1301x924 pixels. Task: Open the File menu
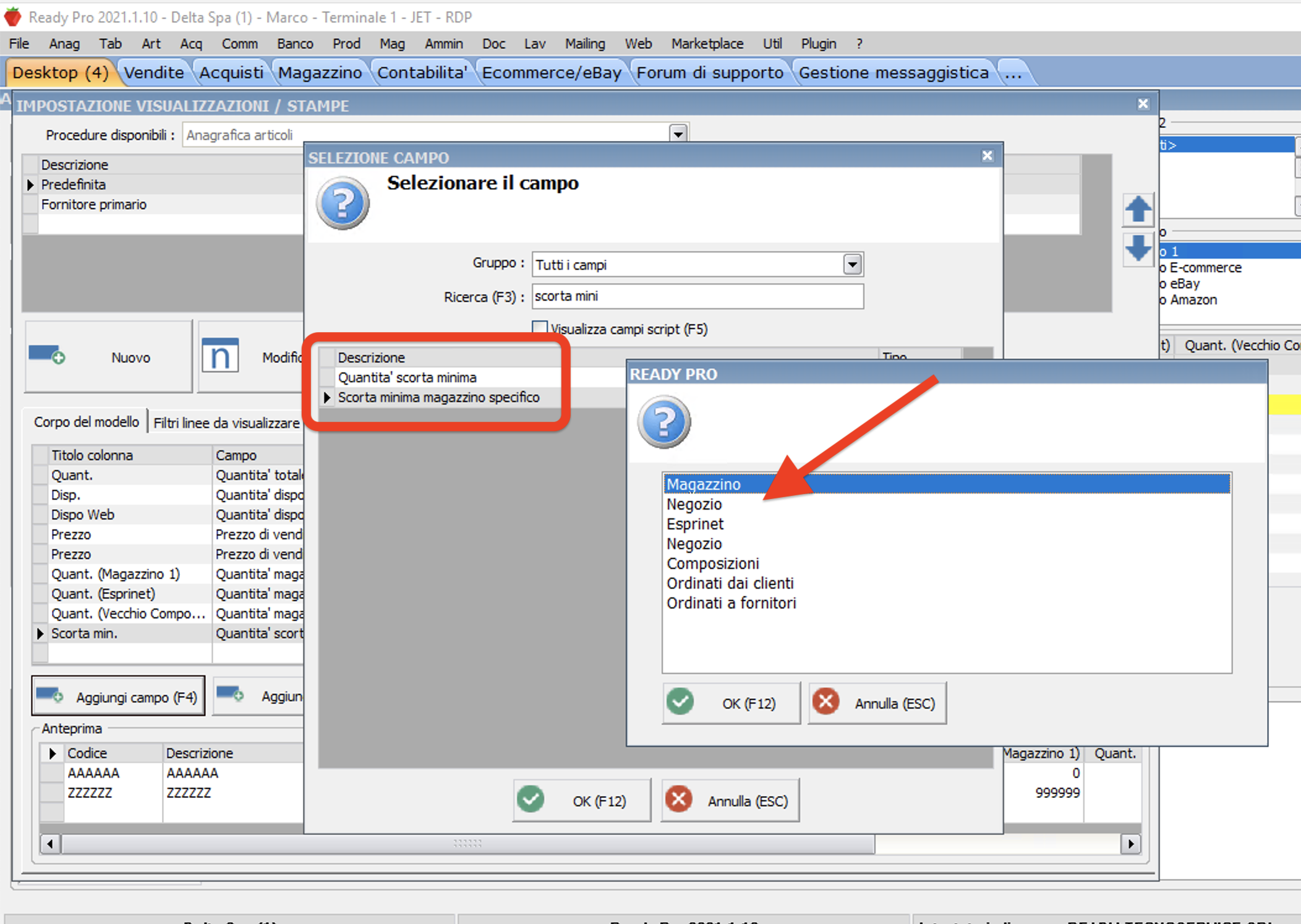pos(19,44)
